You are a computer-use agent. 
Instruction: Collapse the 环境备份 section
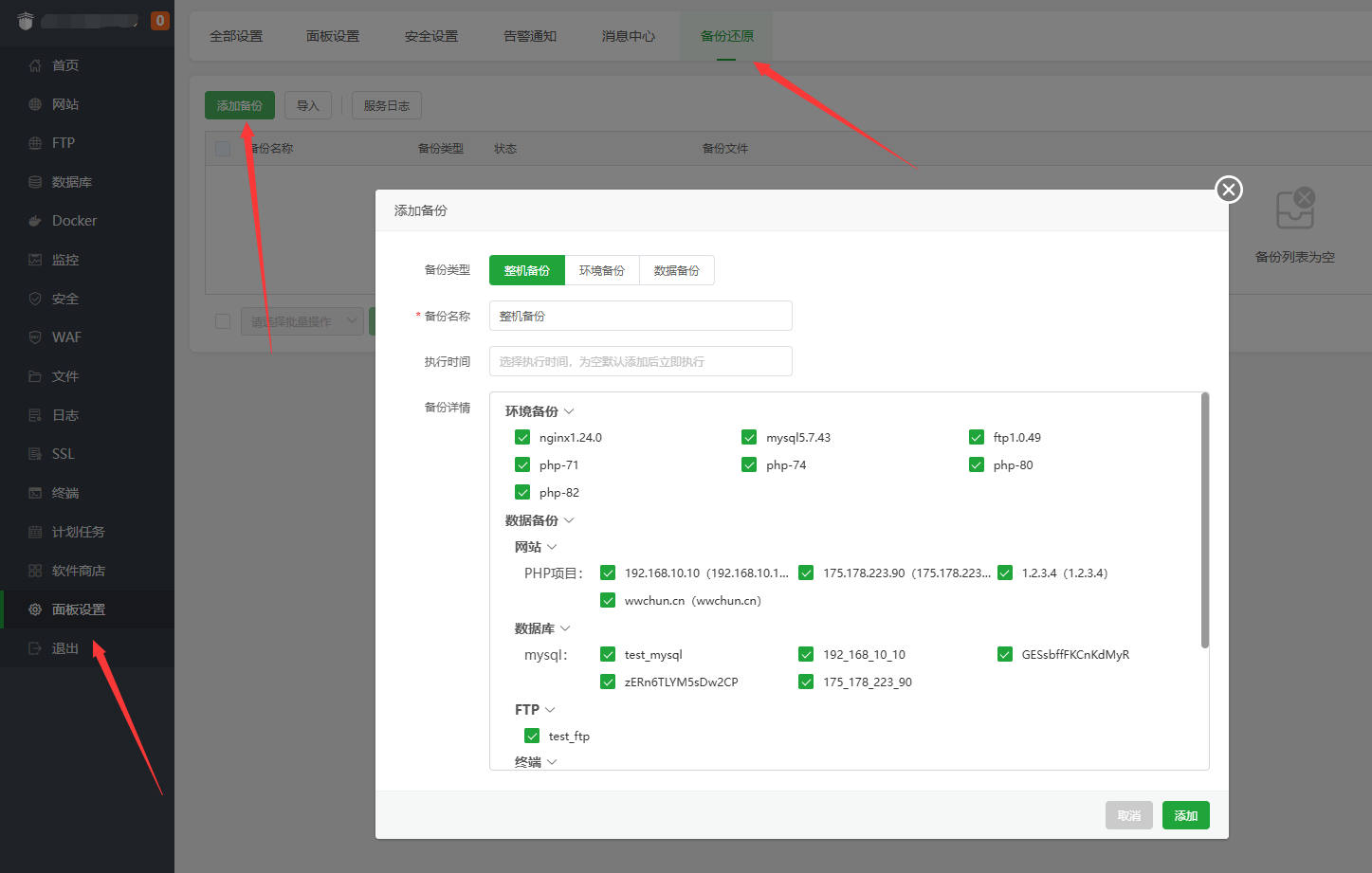(x=569, y=411)
